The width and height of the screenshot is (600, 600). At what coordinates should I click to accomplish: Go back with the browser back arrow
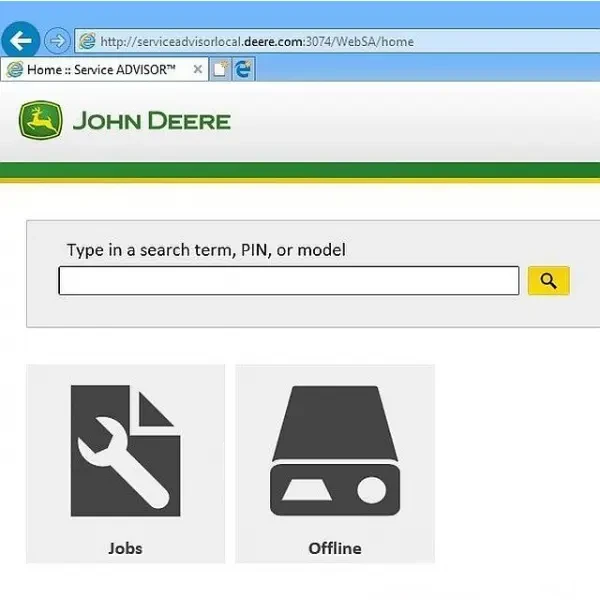click(20, 41)
